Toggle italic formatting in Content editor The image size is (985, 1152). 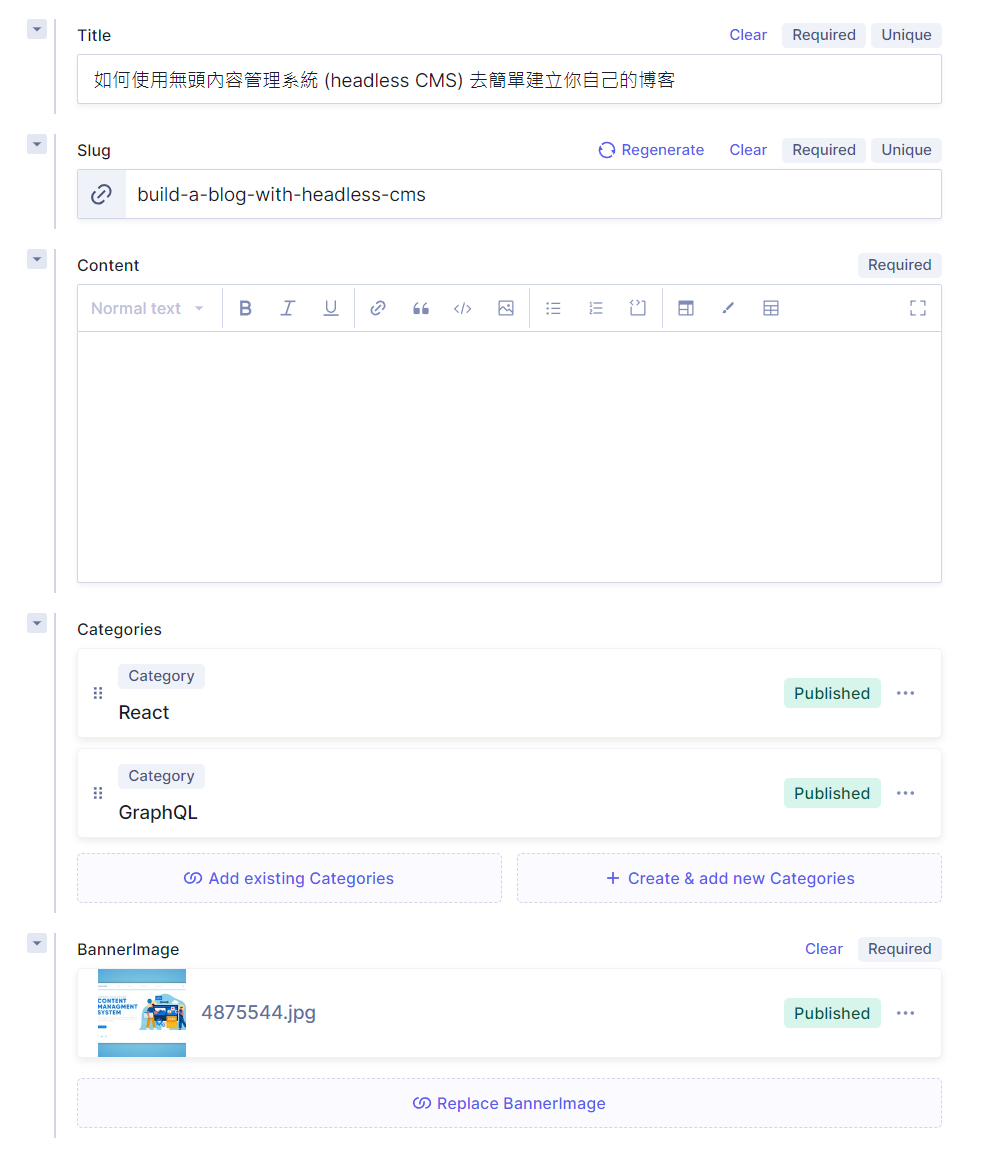pos(288,309)
